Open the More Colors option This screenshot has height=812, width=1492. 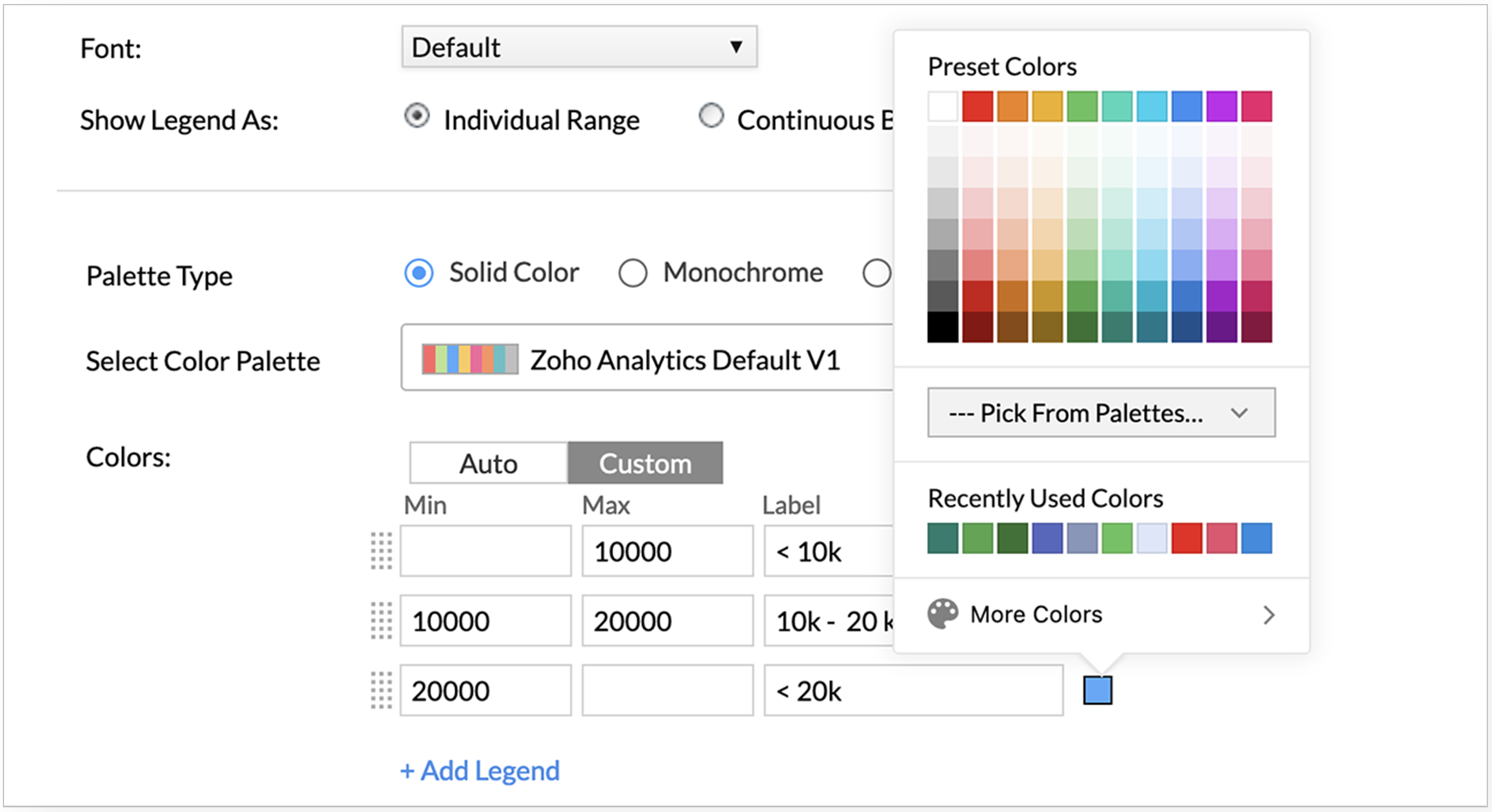coord(1035,614)
